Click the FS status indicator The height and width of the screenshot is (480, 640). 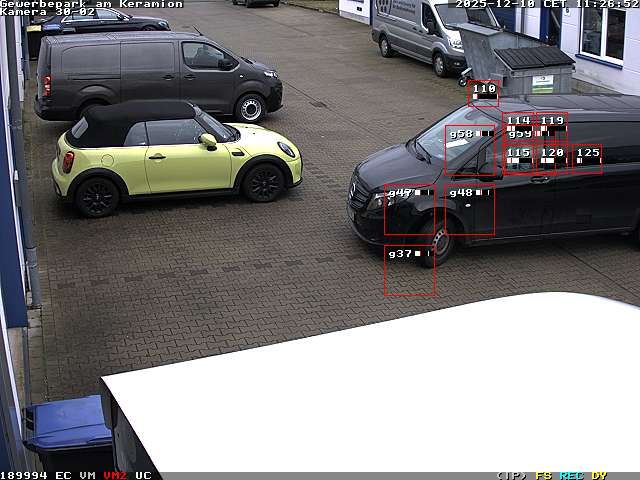544,475
